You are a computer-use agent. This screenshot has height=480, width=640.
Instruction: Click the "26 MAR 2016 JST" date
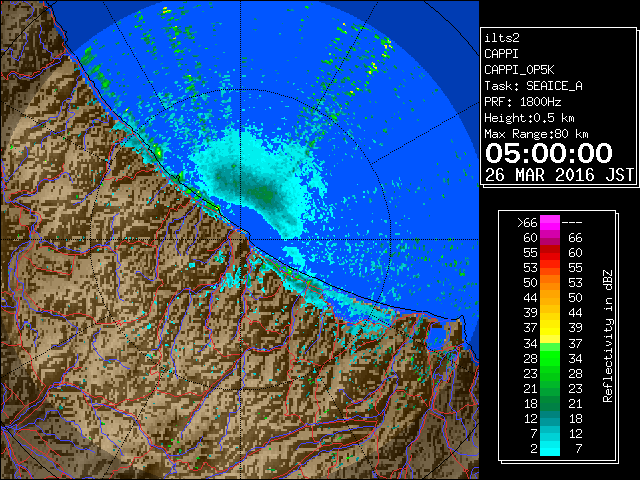point(560,175)
